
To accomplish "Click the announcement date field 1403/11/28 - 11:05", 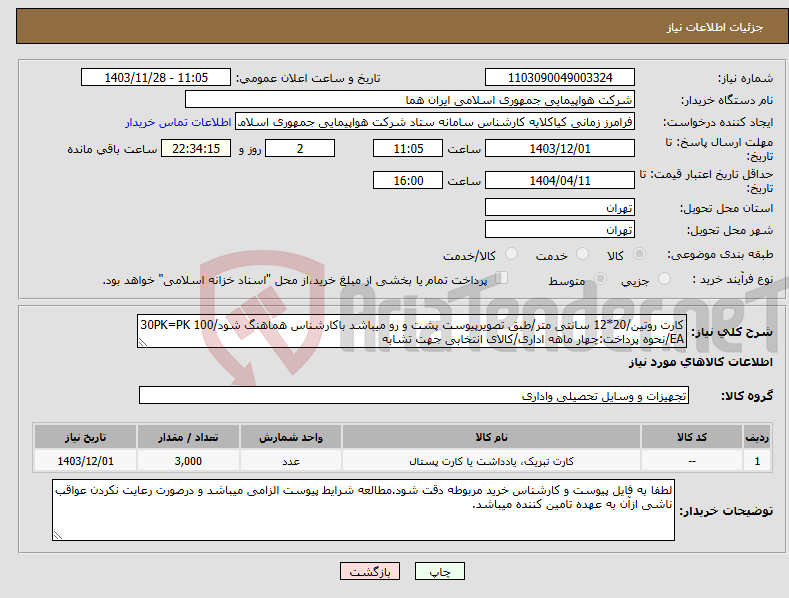I will coord(155,78).
